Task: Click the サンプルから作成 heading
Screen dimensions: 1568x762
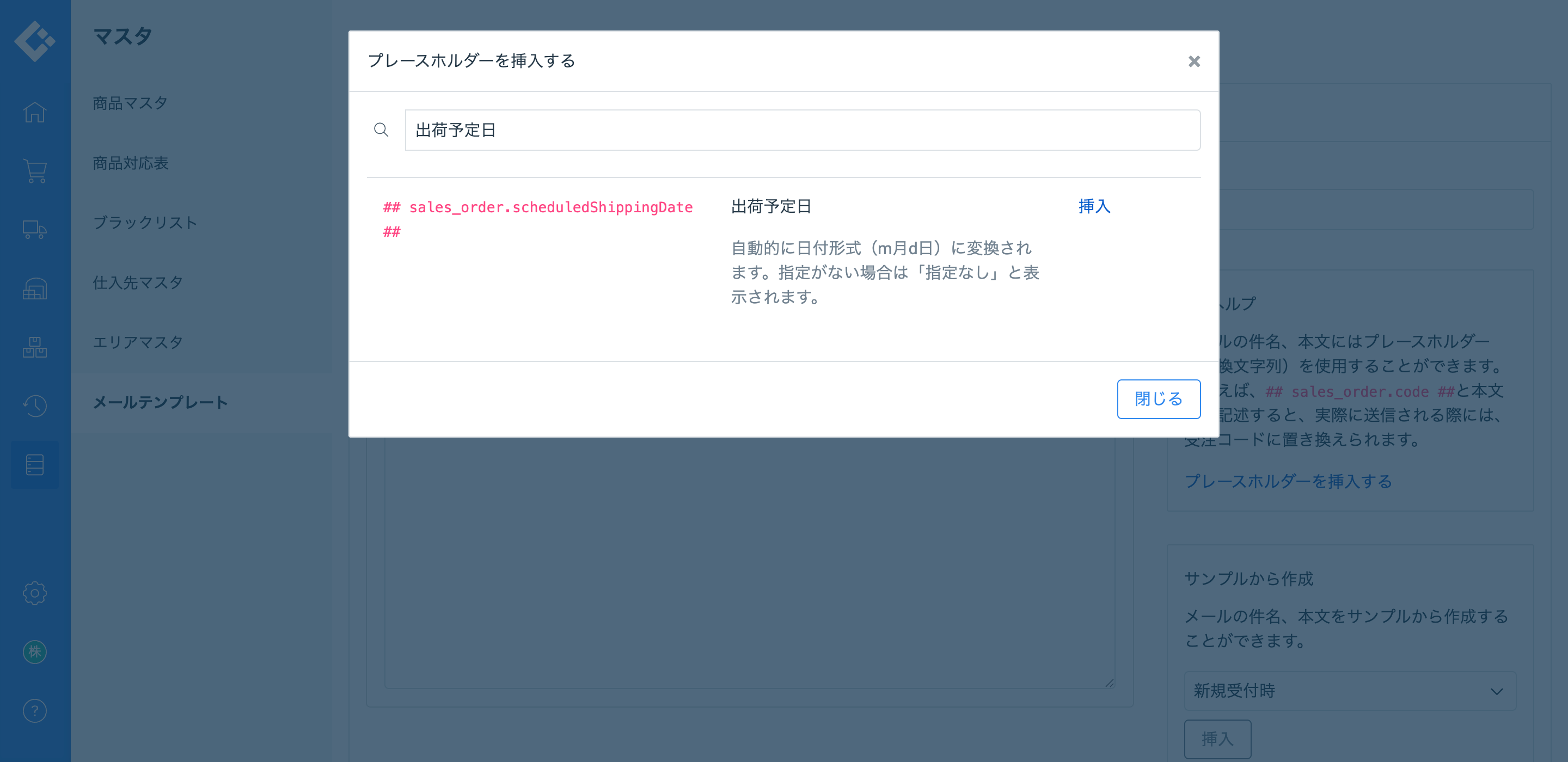Action: click(1248, 579)
